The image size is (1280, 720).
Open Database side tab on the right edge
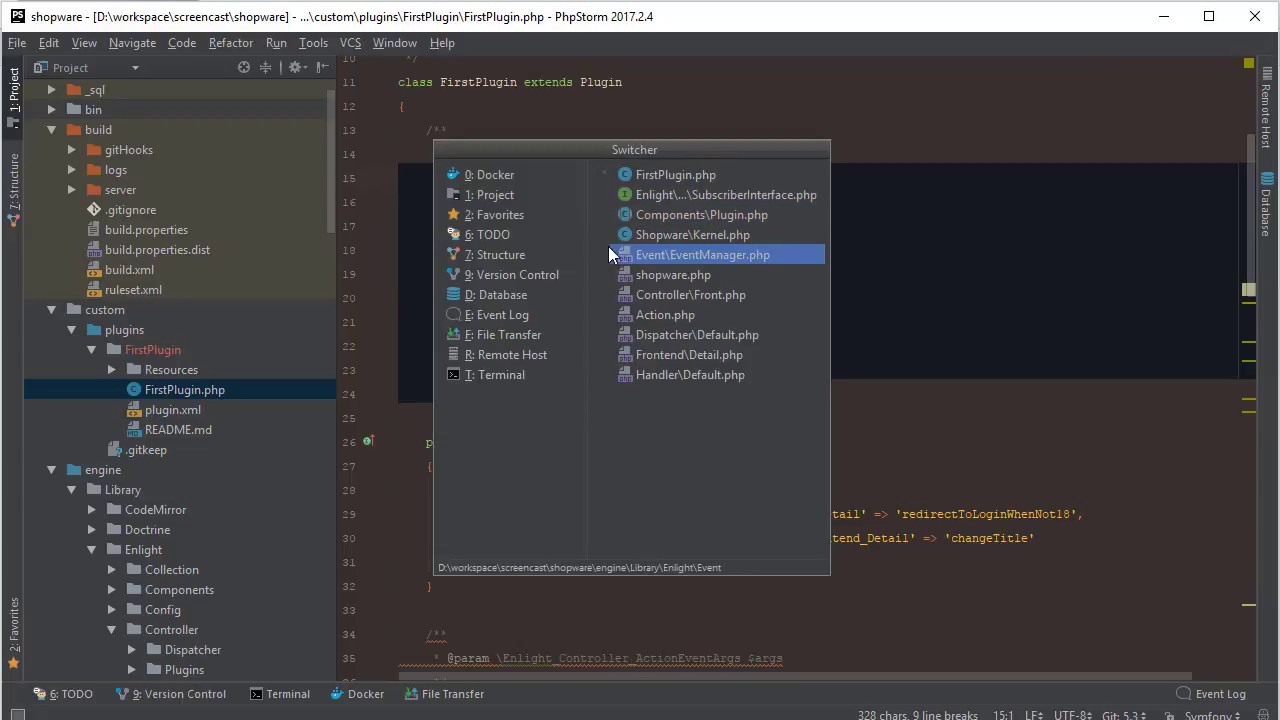pyautogui.click(x=1265, y=206)
